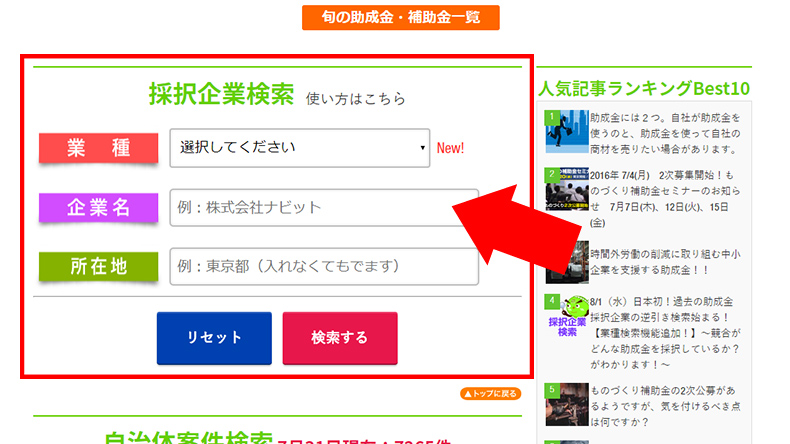Open the 時間外労働の削減 article link
790x444 pixels.
[664, 263]
